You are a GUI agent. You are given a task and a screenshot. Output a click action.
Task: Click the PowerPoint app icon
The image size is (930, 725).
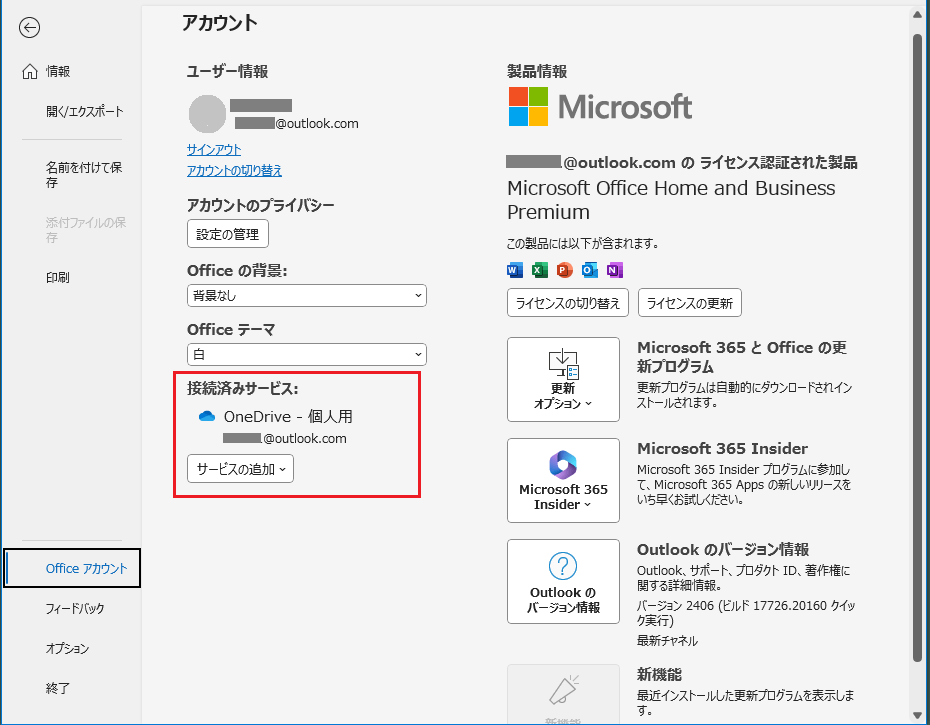click(x=565, y=271)
